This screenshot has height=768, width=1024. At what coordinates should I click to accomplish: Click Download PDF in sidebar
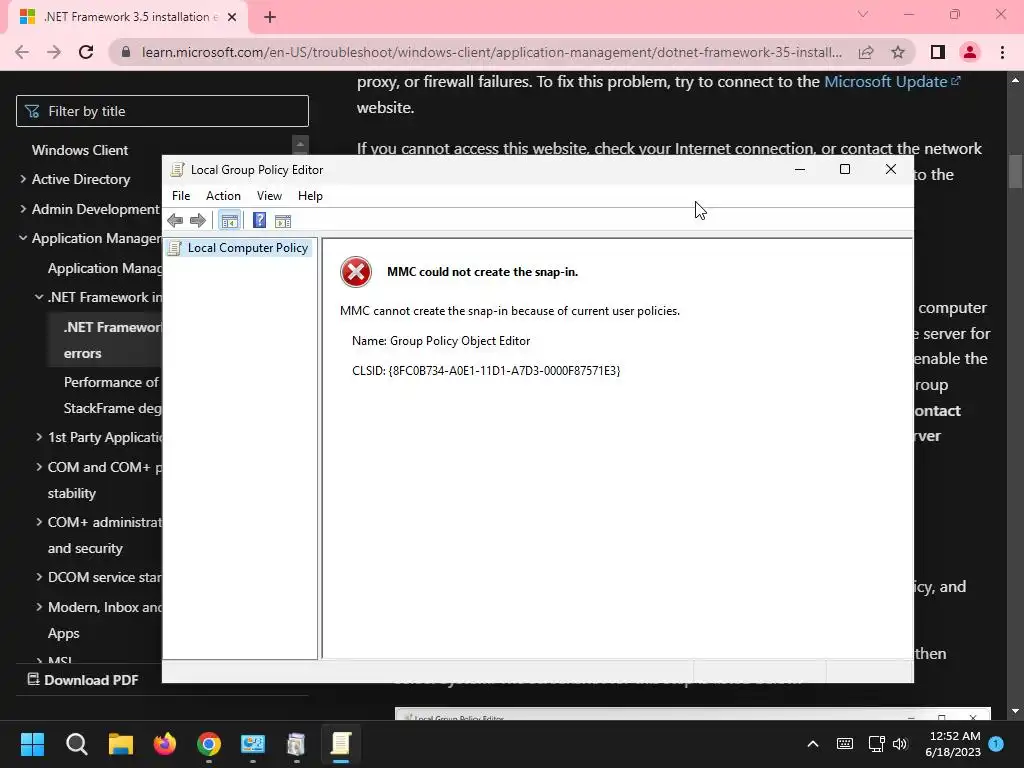pos(82,680)
